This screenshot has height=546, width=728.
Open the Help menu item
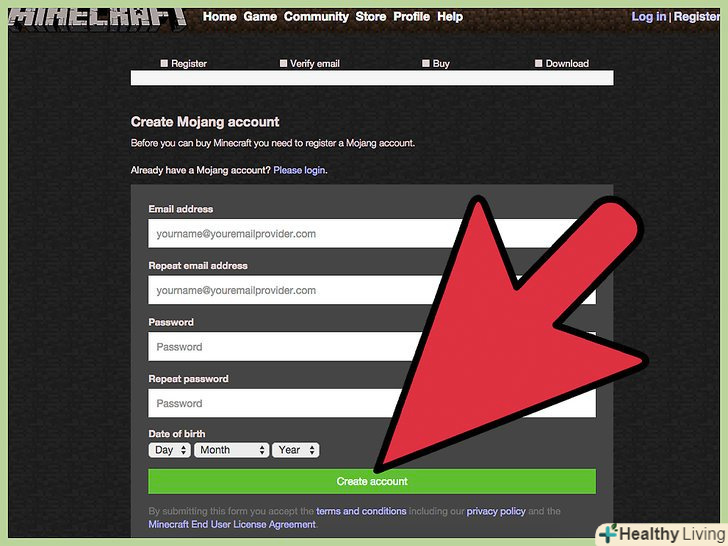click(450, 17)
